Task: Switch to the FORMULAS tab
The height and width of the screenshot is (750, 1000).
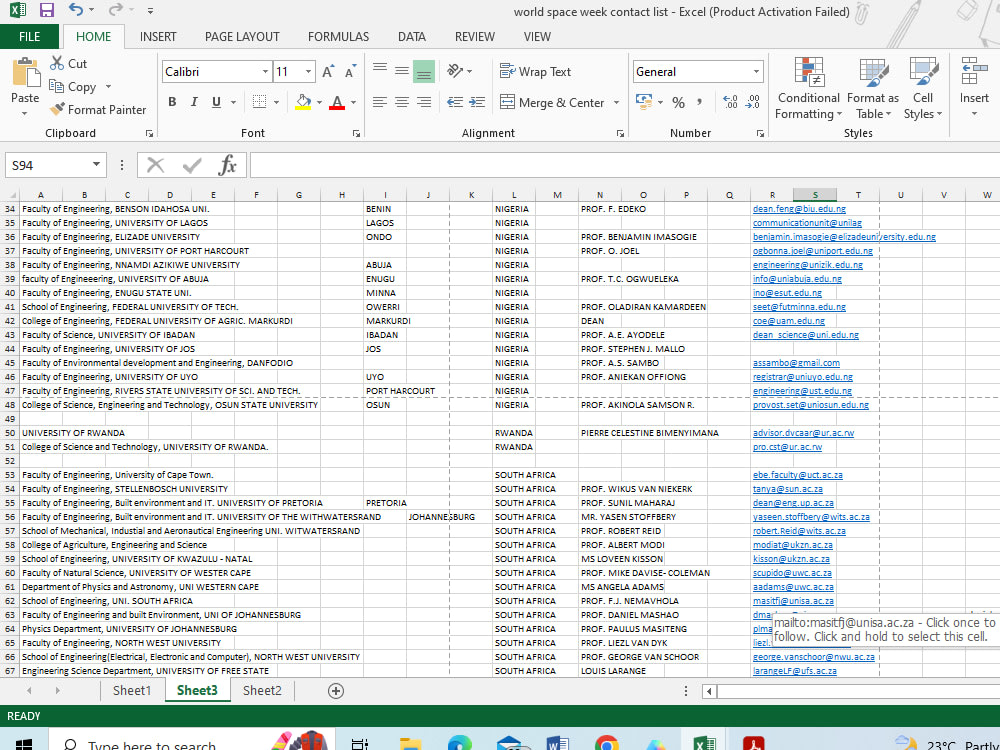Action: (x=339, y=37)
